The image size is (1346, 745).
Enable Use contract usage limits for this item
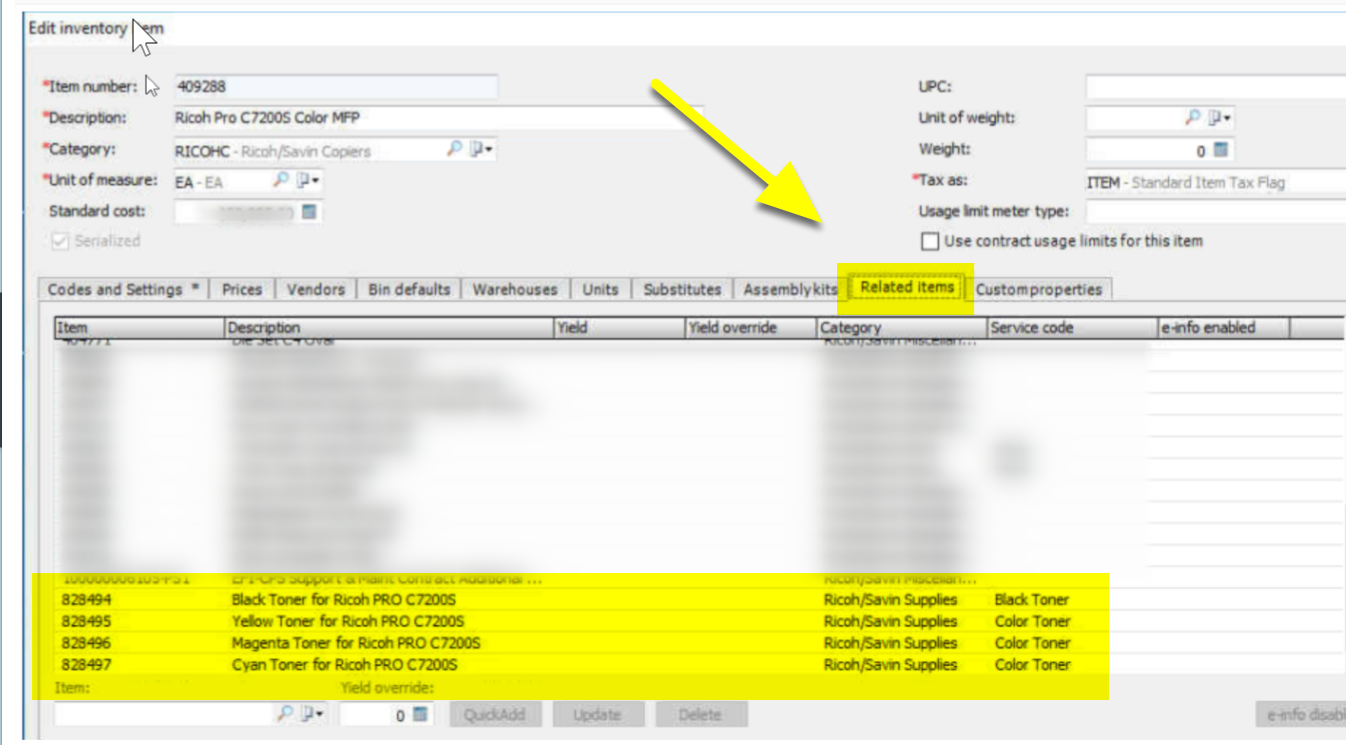click(930, 241)
